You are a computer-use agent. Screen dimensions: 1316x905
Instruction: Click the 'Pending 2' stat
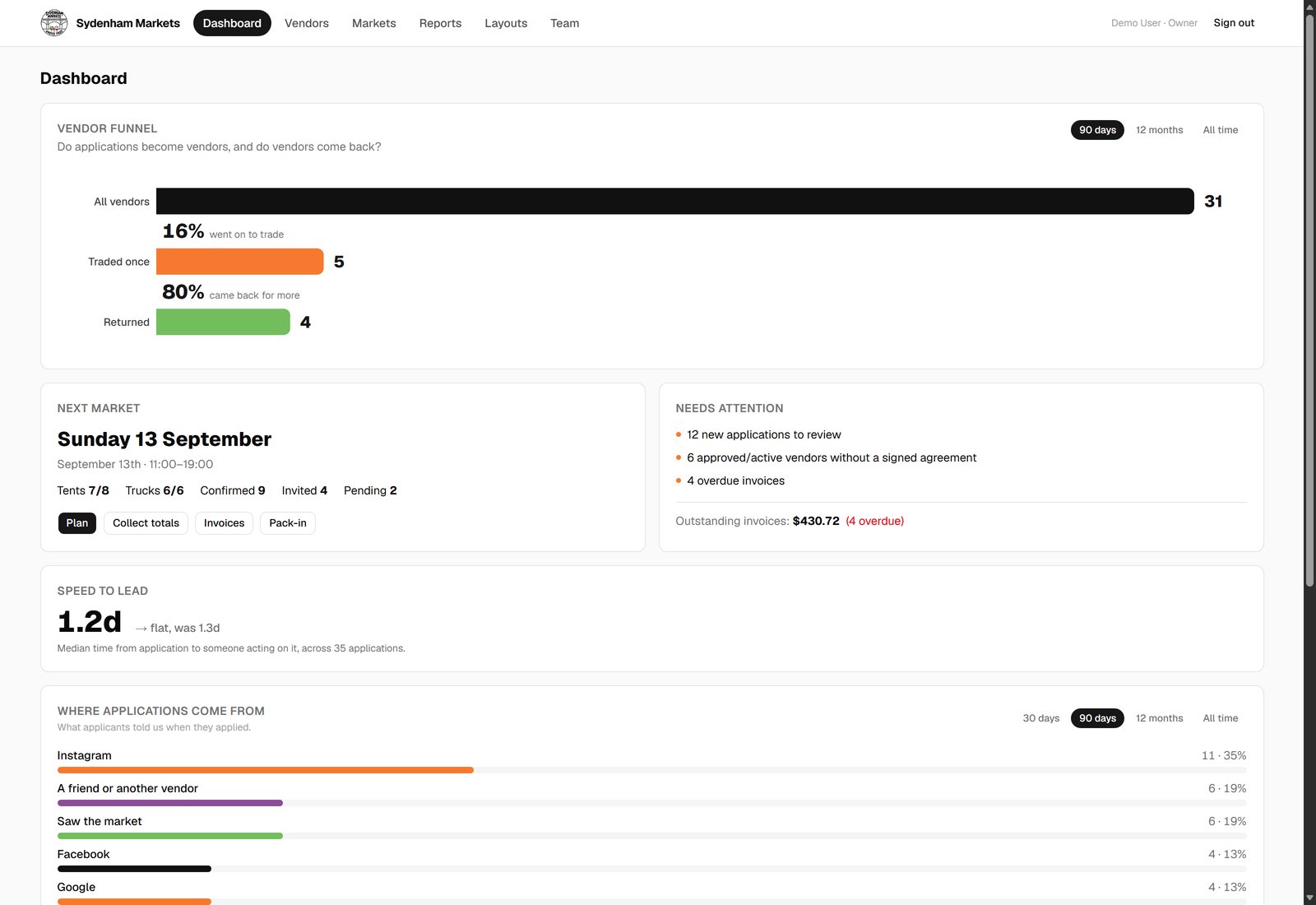[370, 490]
